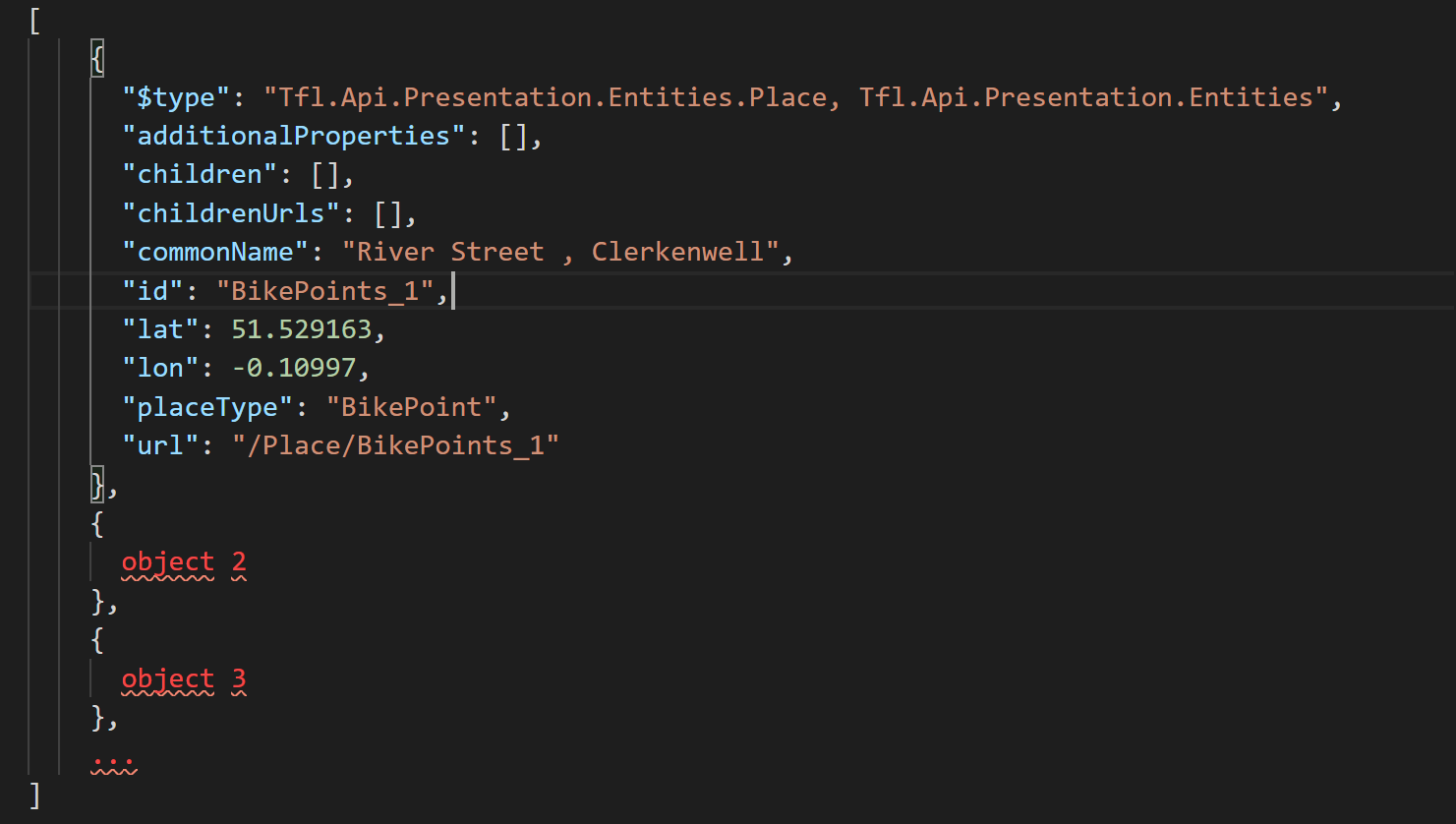
Task: Click the "placeType" key
Action: (207, 407)
